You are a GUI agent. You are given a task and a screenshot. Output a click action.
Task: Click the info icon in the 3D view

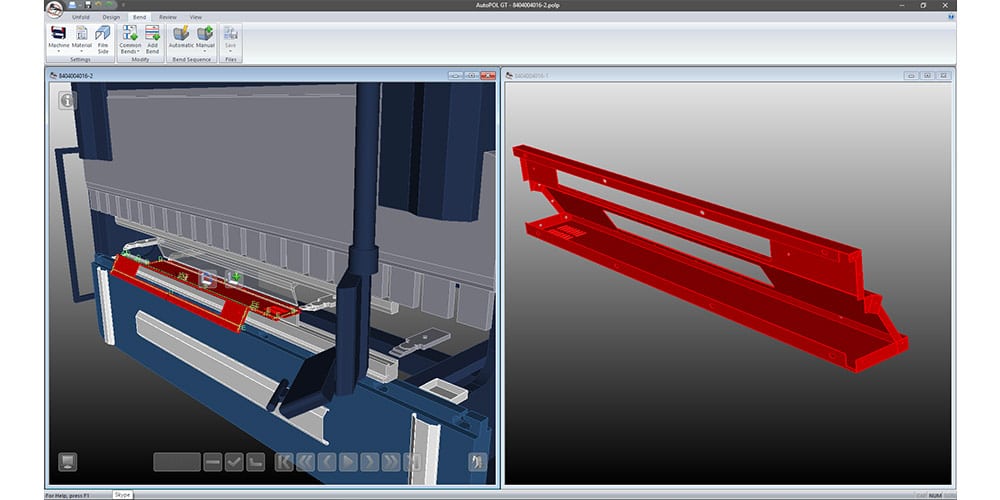pos(67,101)
